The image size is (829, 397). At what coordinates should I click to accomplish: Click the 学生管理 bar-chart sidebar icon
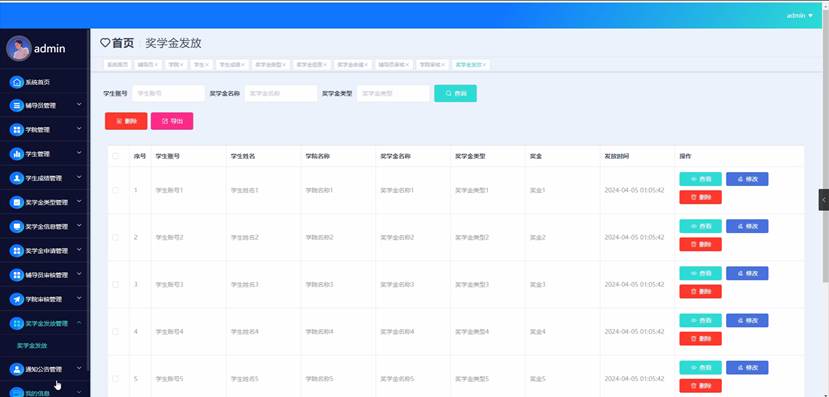[17, 154]
